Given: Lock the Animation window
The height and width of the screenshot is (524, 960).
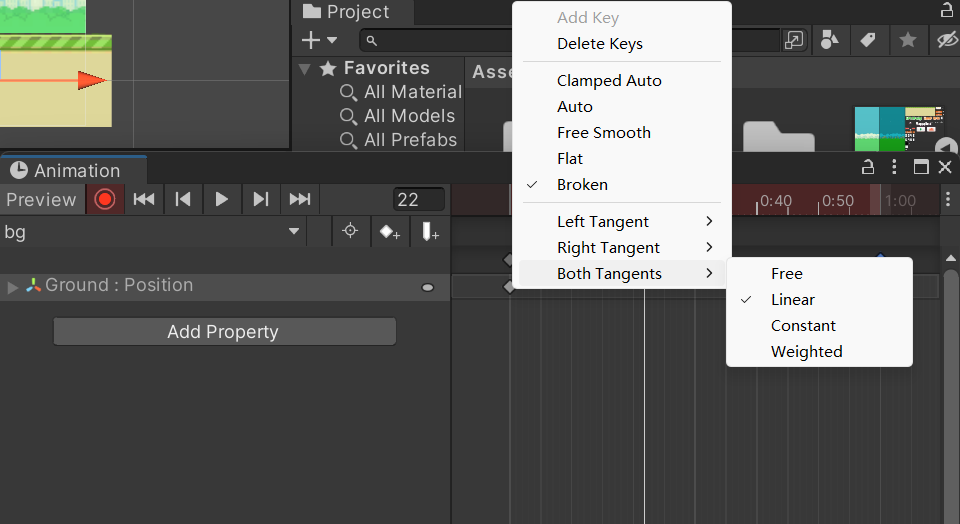Looking at the screenshot, I should (x=868, y=167).
